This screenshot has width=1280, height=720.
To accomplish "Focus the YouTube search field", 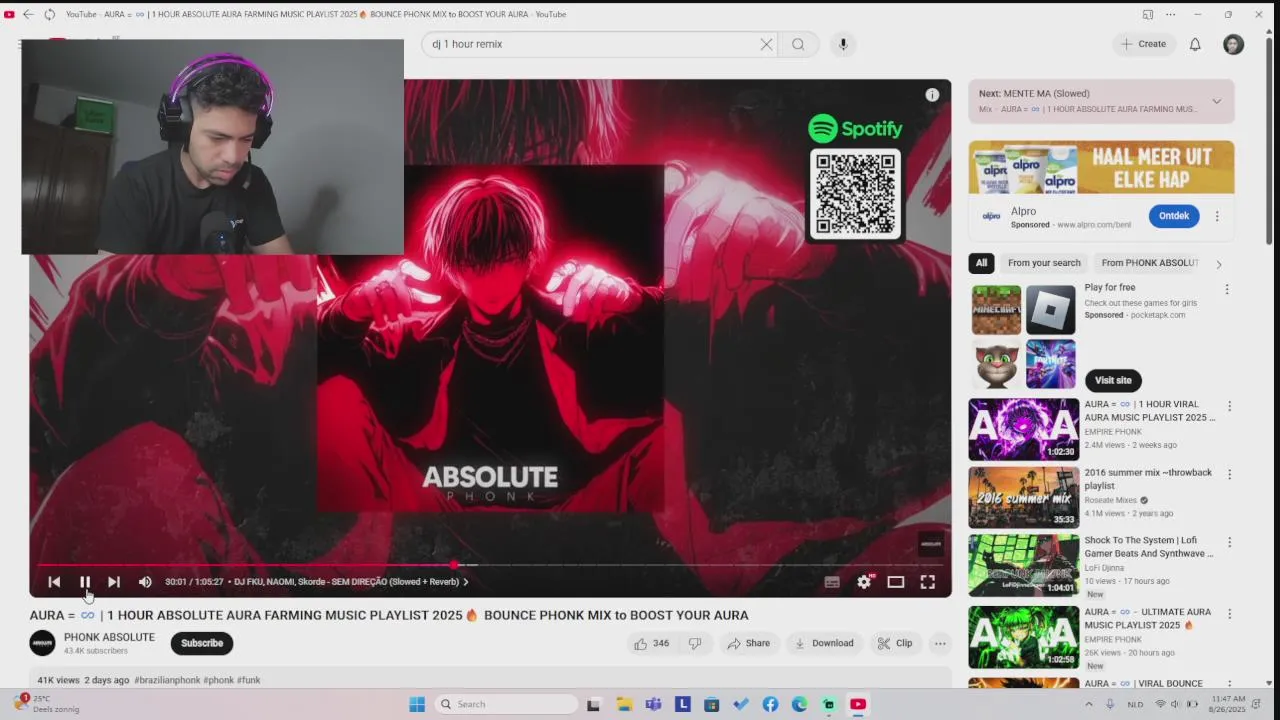I will tap(590, 44).
